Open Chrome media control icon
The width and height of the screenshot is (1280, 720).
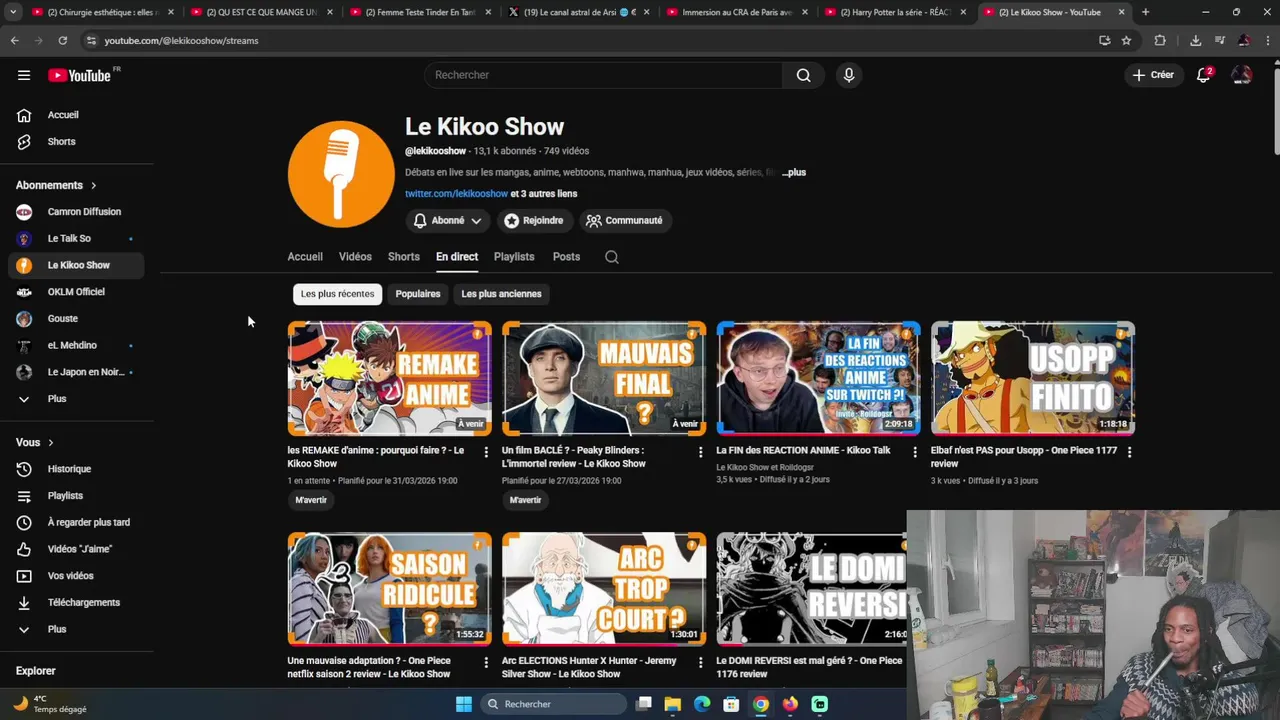1219,40
